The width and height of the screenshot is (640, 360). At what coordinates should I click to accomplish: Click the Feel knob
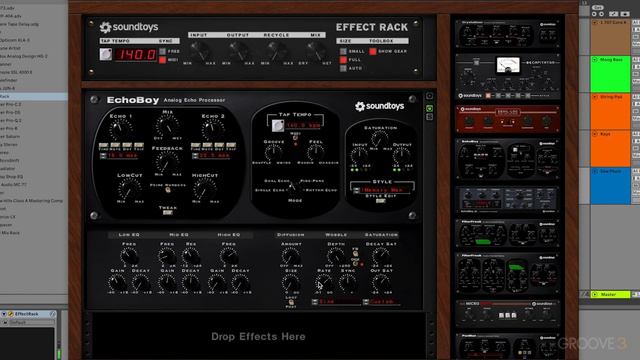[x=316, y=153]
